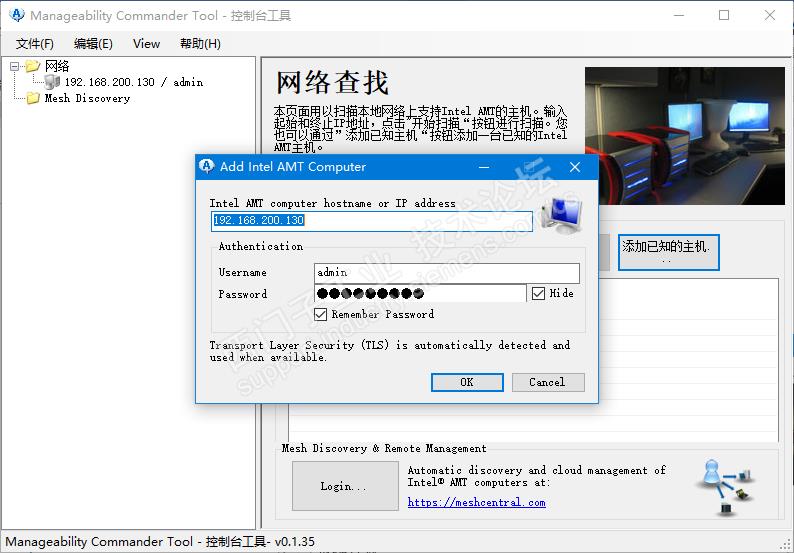794x553 pixels.
Task: Select 192.168.200.130 / admin computer entry
Action: [x=134, y=82]
